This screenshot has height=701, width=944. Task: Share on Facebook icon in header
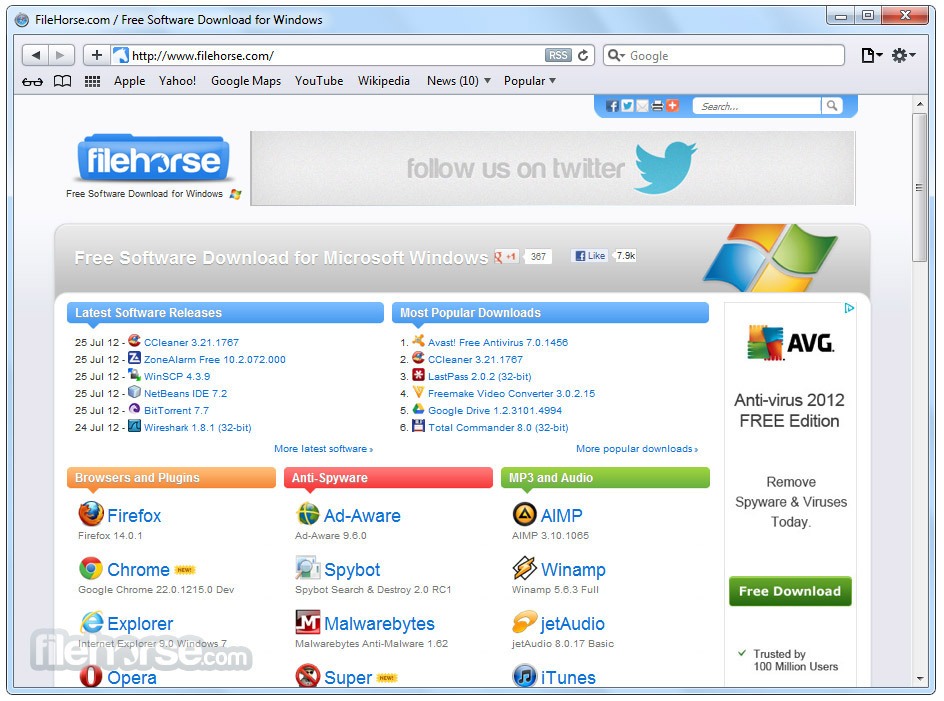point(612,106)
